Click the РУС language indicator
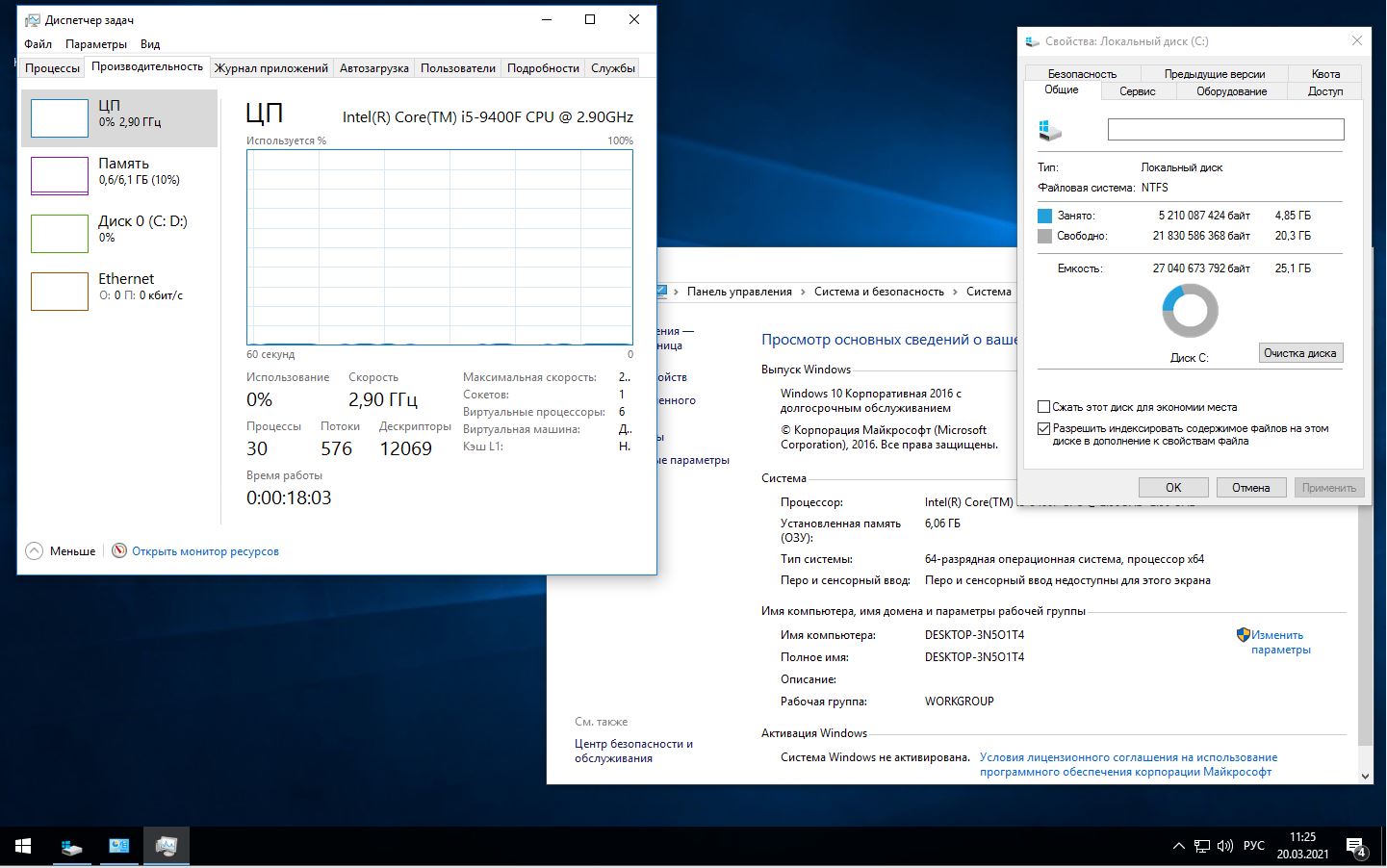This screenshot has height=868, width=1387. (1254, 847)
